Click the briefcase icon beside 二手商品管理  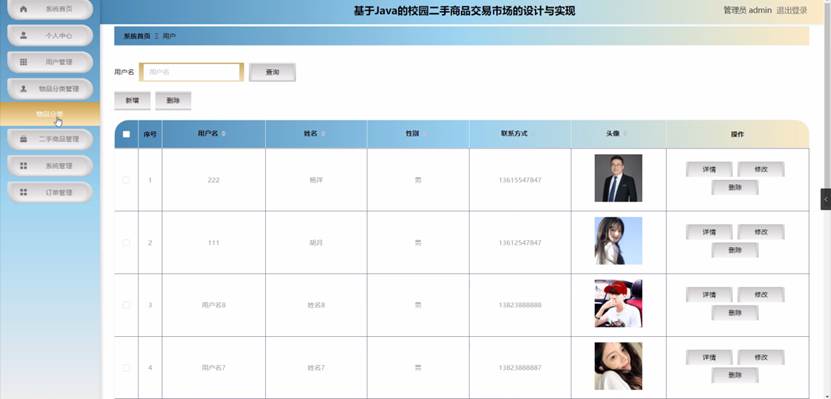tap(23, 139)
